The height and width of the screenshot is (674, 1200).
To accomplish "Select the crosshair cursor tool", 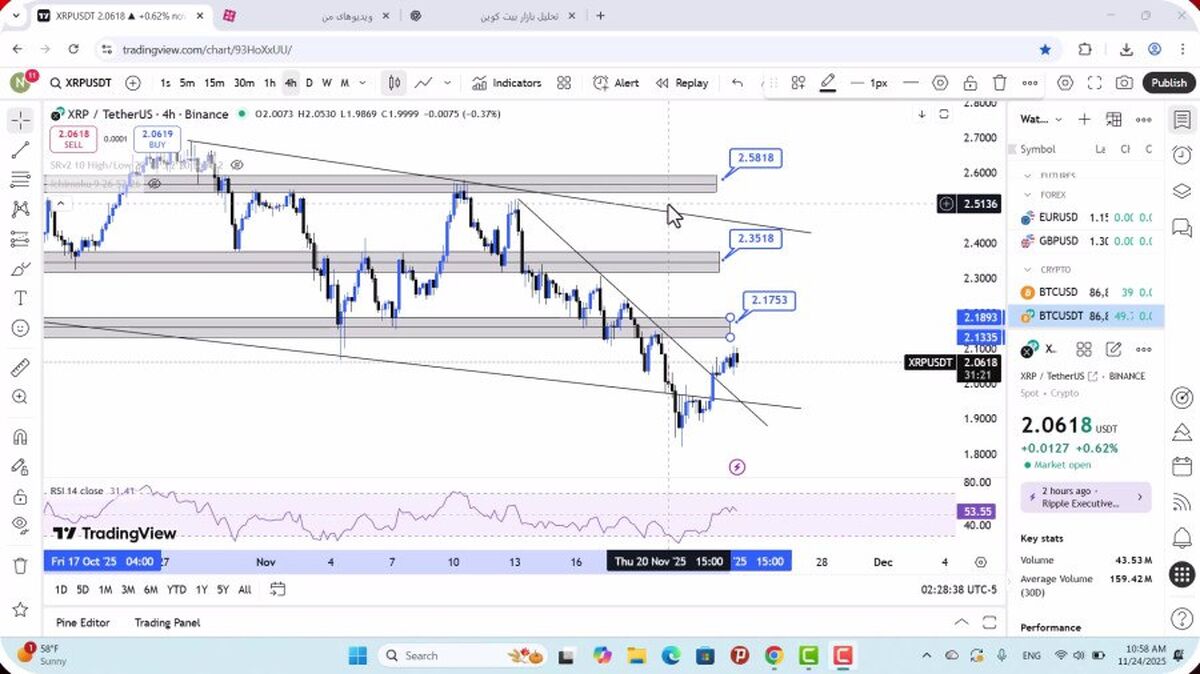I will pyautogui.click(x=20, y=121).
